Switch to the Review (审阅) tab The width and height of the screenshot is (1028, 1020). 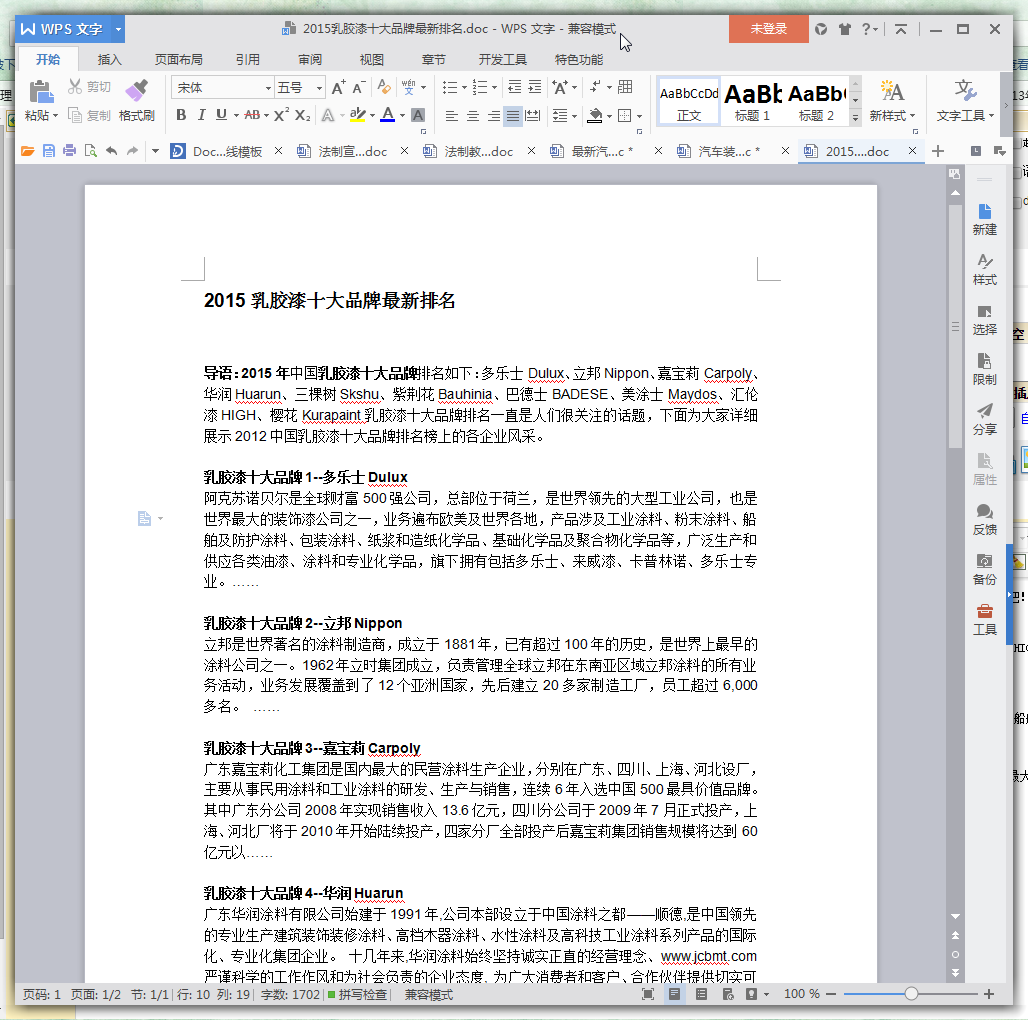(x=310, y=60)
